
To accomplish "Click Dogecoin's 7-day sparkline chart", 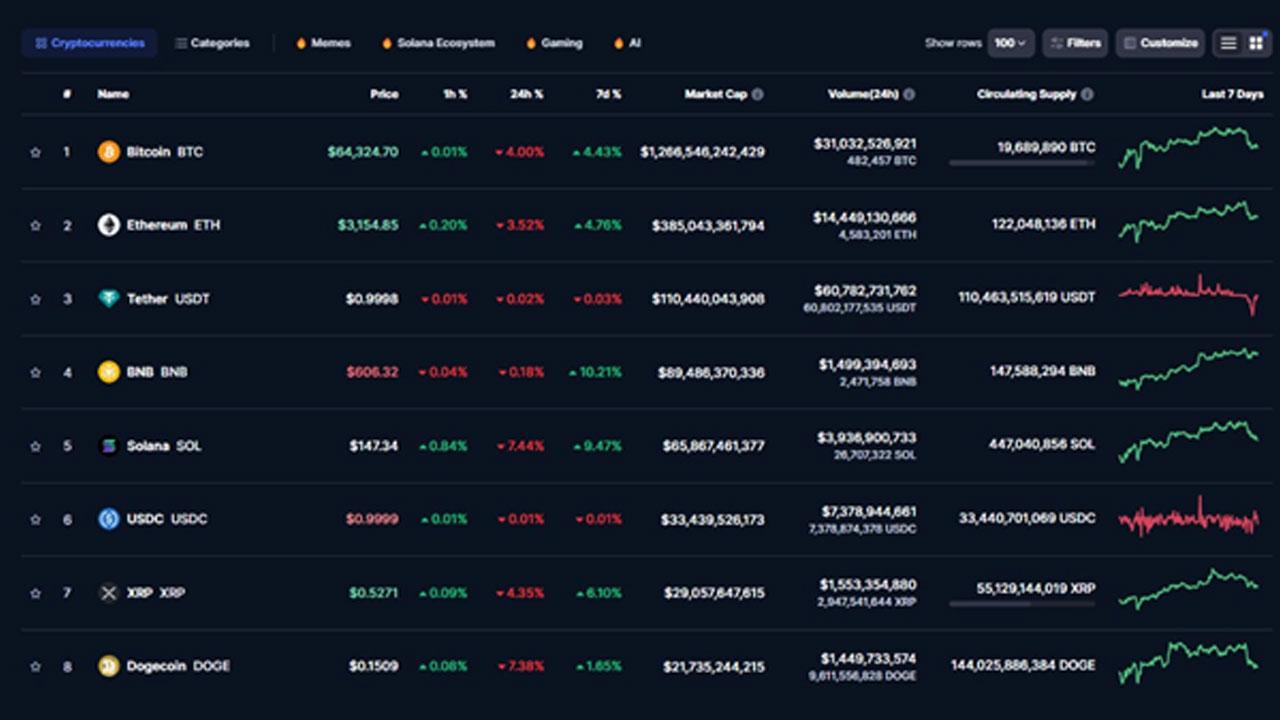I will 1189,662.
